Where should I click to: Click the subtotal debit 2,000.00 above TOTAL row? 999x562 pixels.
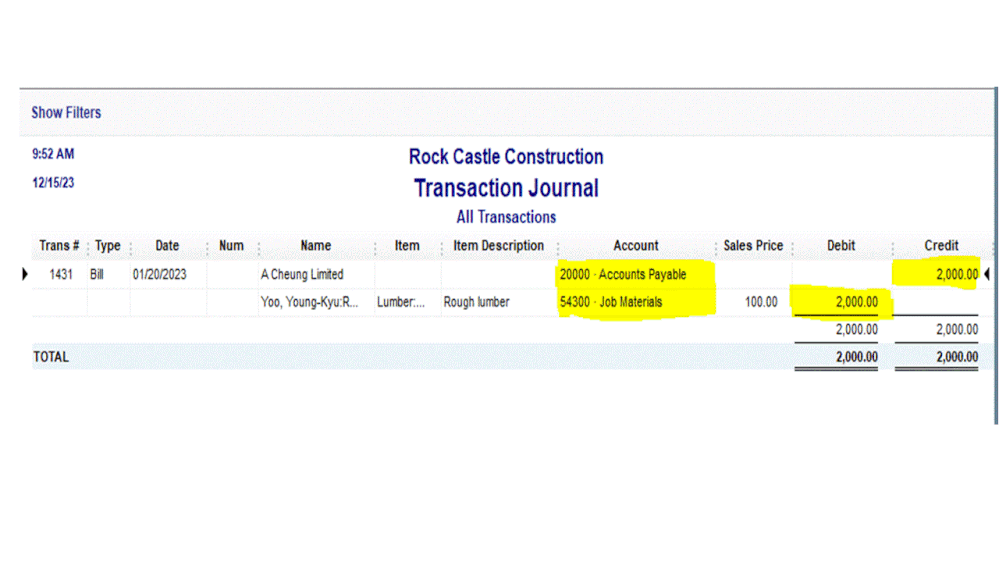(x=857, y=329)
